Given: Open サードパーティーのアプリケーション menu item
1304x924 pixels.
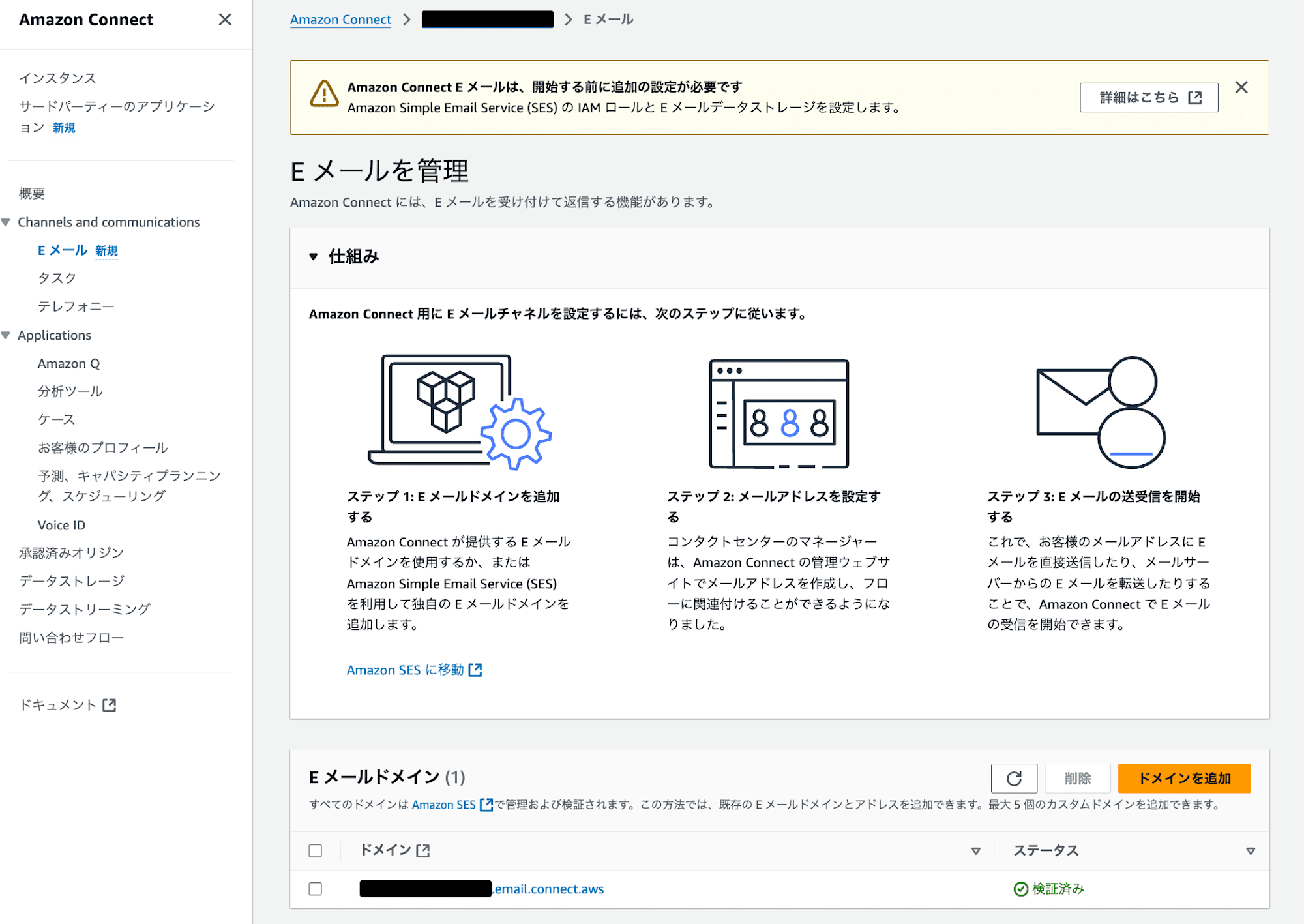Looking at the screenshot, I should (117, 117).
